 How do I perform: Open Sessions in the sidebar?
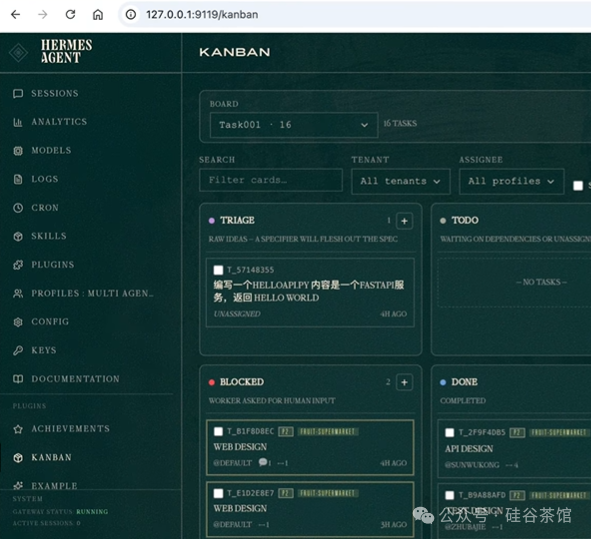(55, 93)
